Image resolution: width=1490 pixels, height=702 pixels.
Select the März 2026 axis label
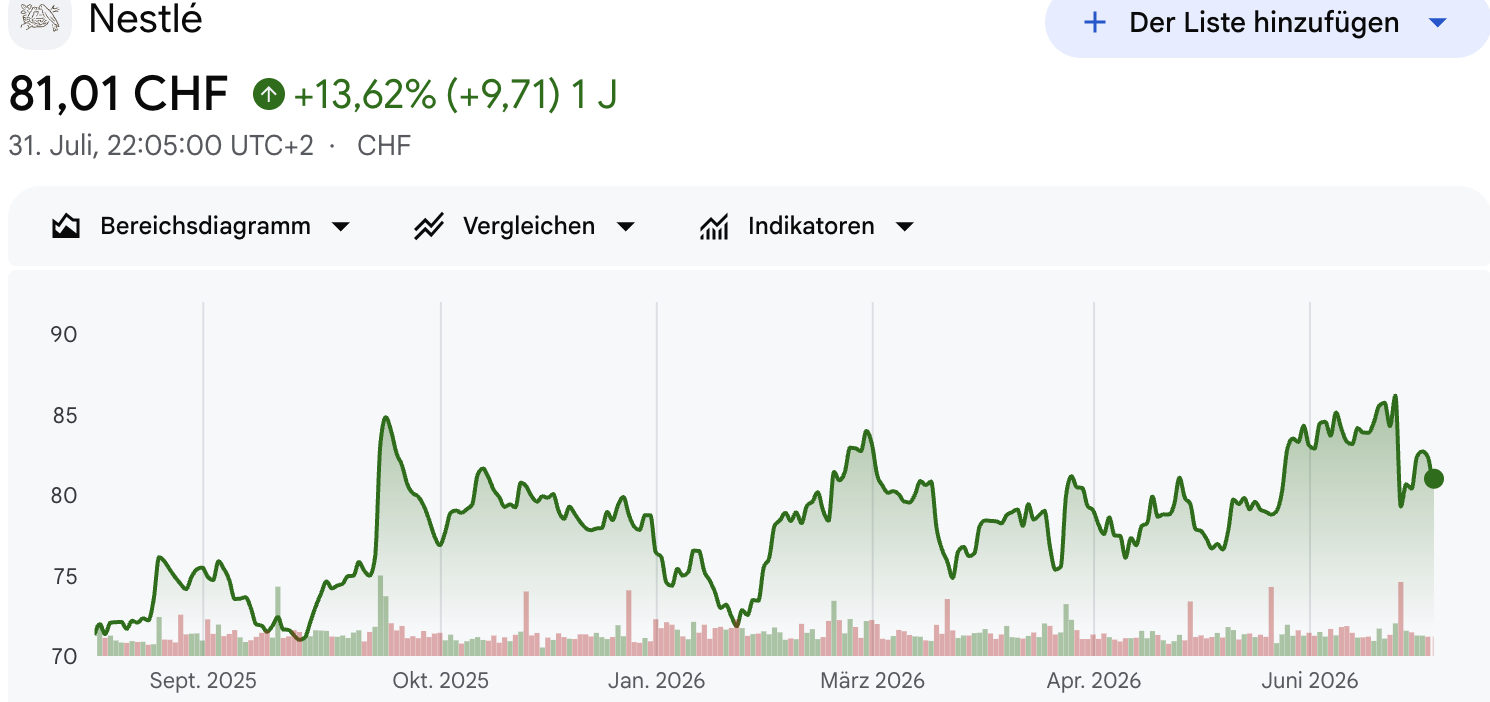(873, 681)
